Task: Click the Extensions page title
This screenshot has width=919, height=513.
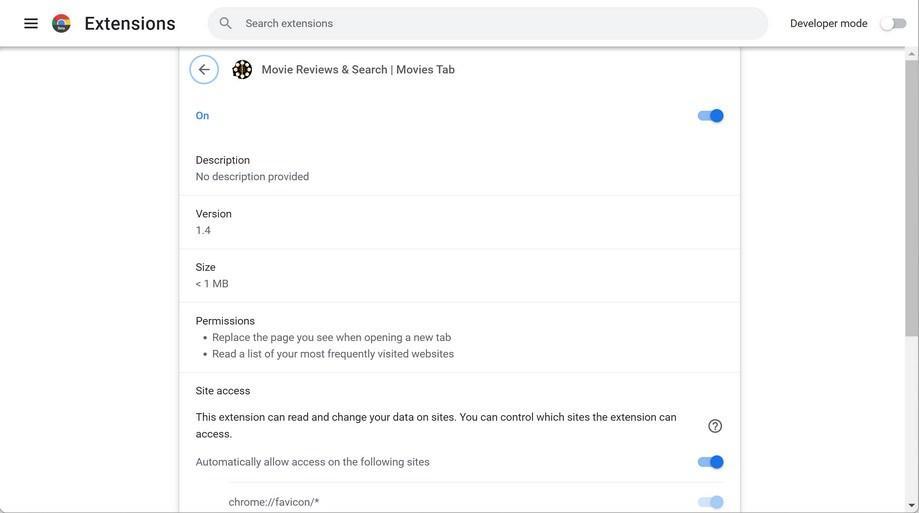Action: coord(130,23)
